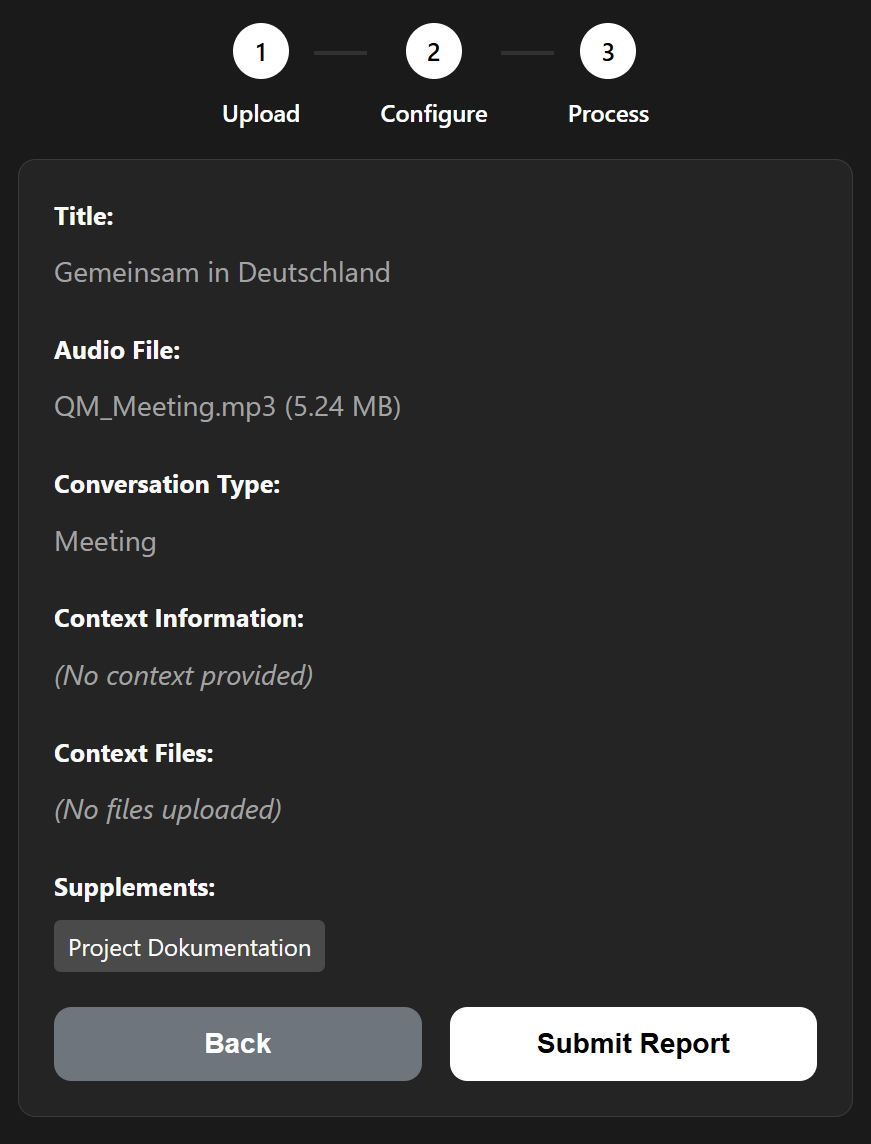The width and height of the screenshot is (871, 1144).
Task: Click the No files uploaded text
Action: [x=168, y=809]
